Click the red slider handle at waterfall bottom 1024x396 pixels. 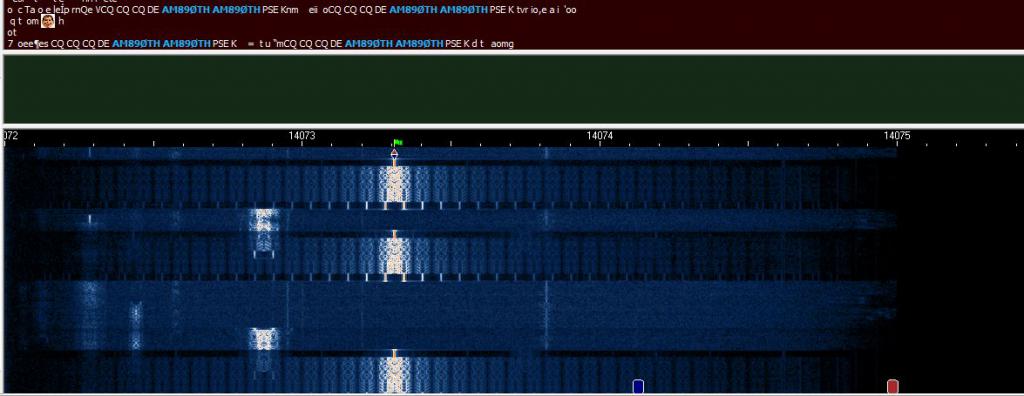click(893, 386)
